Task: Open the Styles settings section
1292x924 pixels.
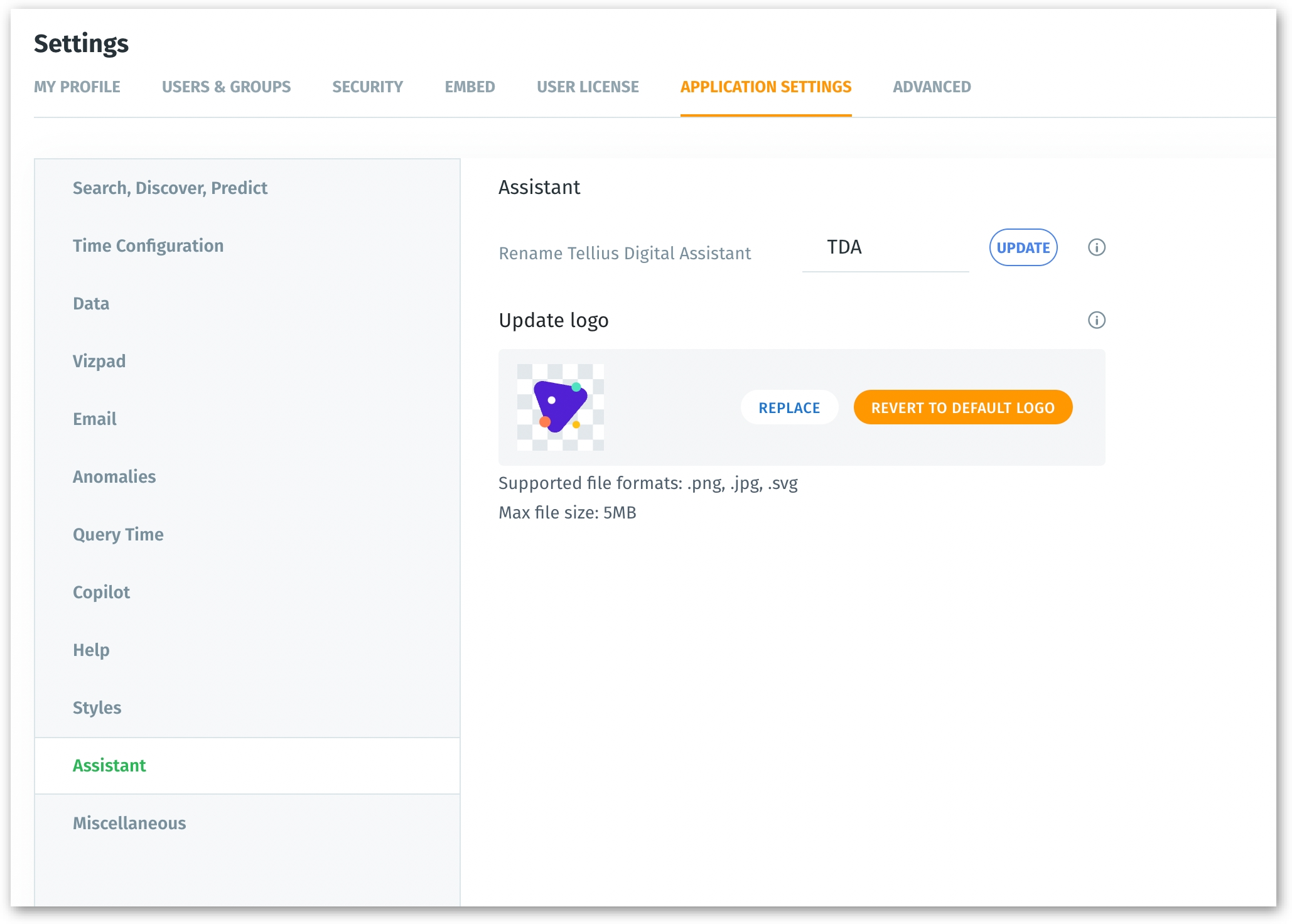Action: 97,708
